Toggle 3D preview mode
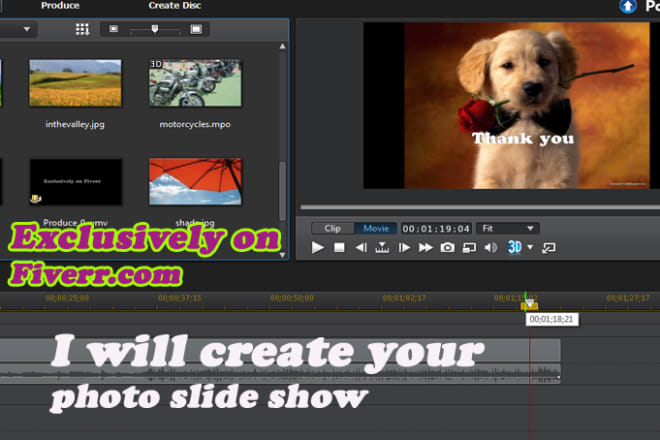The width and height of the screenshot is (660, 440). 514,247
